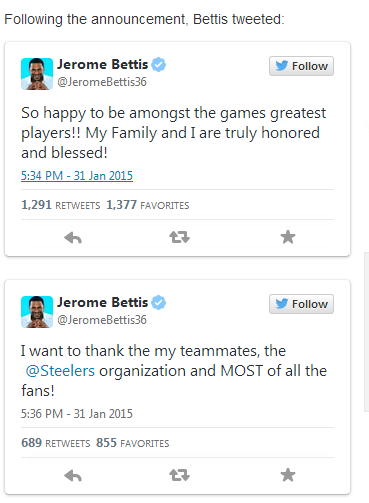Viewport: 369px width, 503px height.
Task: Follow Jerome Bettis from second tweet
Action: click(301, 304)
